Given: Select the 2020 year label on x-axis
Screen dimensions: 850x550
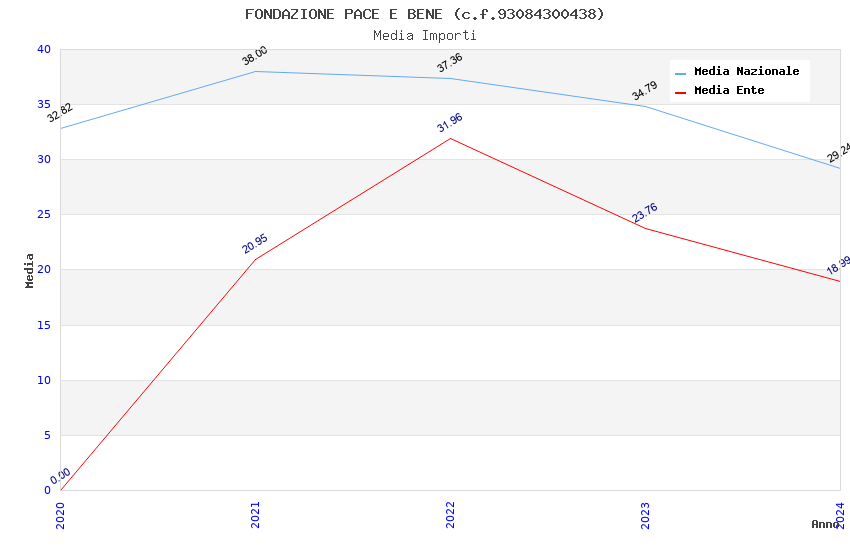Looking at the screenshot, I should point(60,514).
